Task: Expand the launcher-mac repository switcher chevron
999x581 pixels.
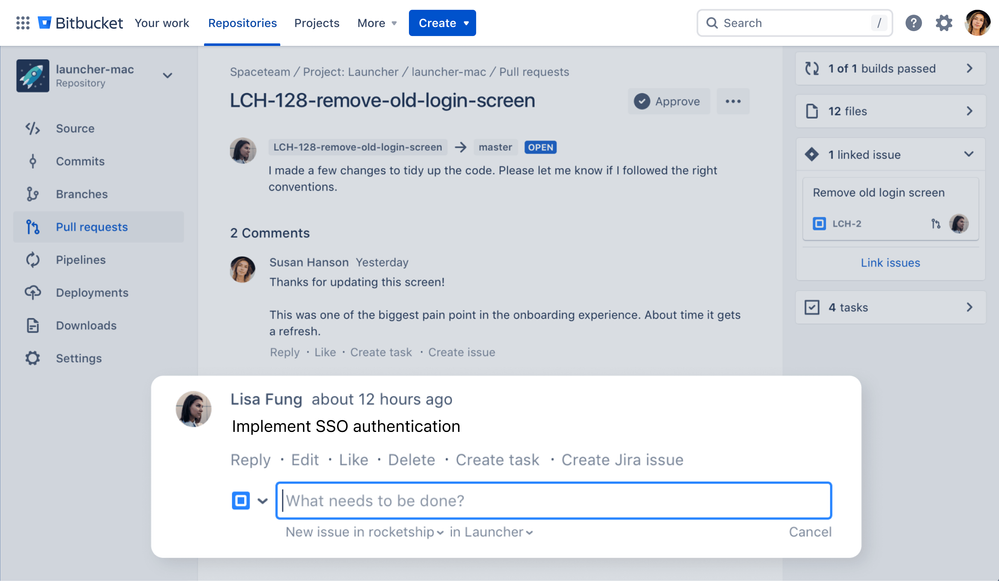Action: click(x=168, y=75)
